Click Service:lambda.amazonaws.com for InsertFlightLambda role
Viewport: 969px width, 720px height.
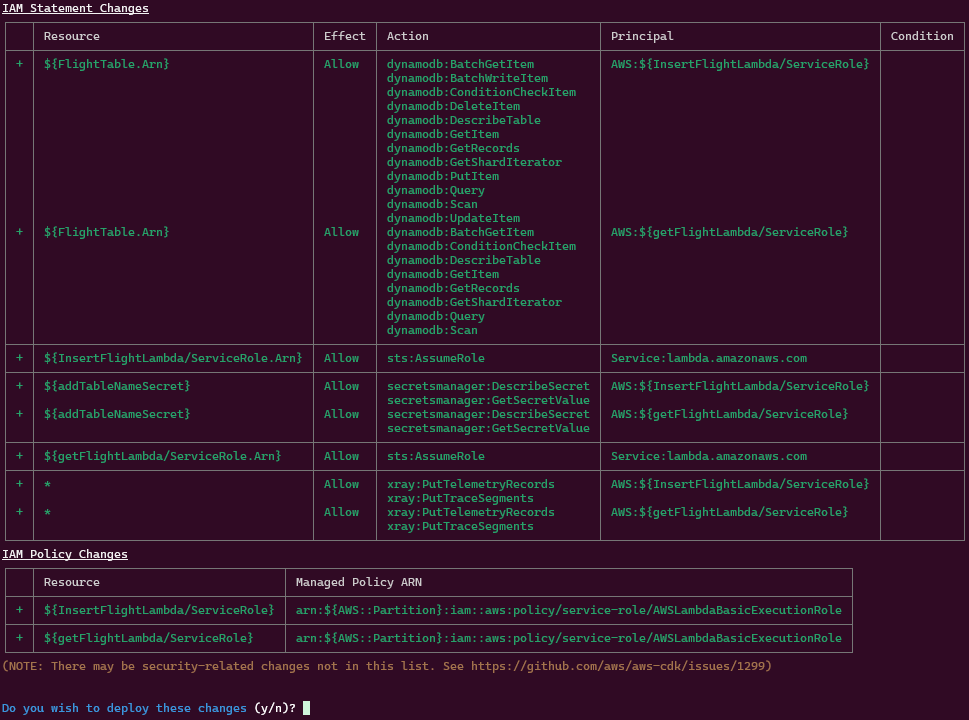click(709, 358)
